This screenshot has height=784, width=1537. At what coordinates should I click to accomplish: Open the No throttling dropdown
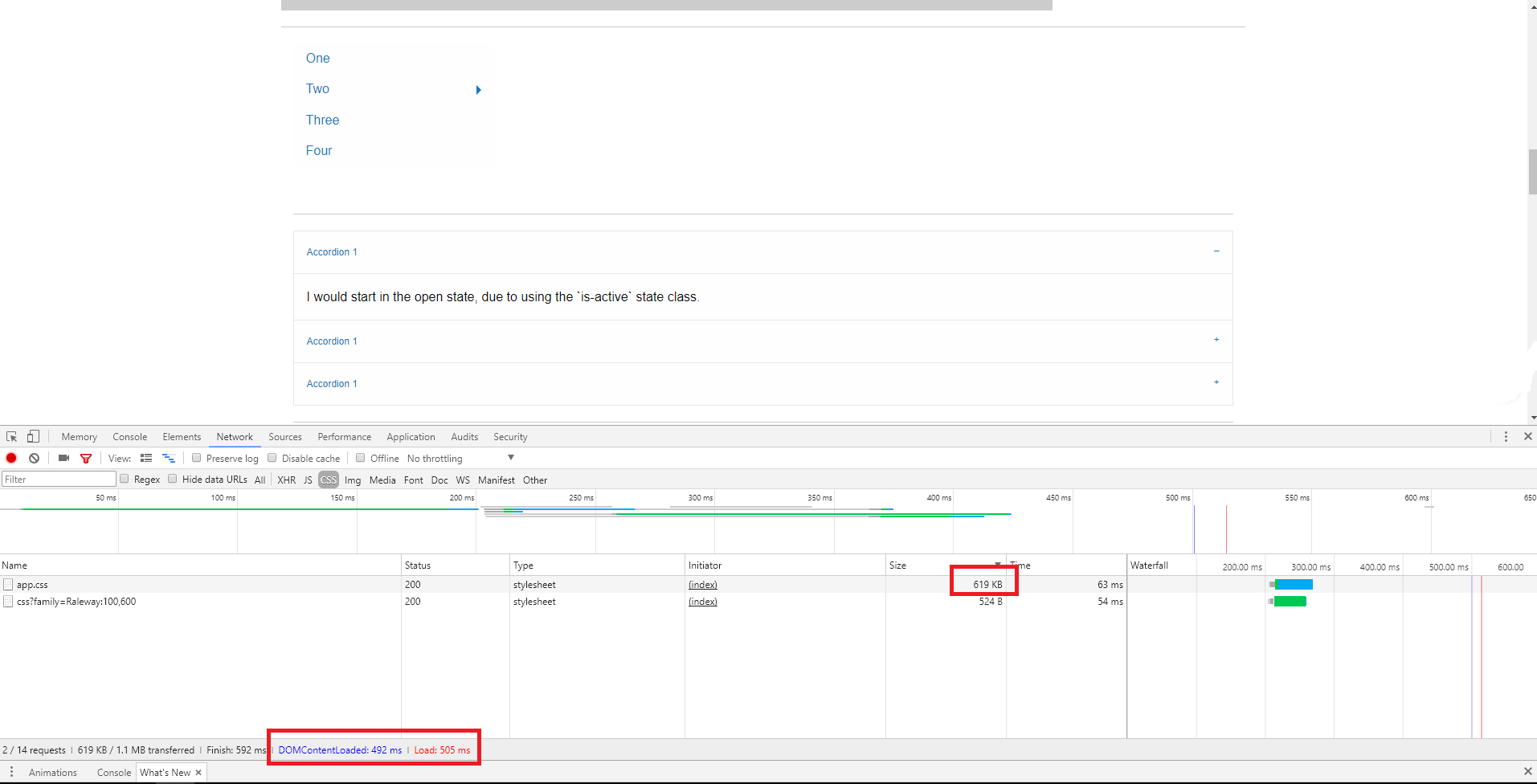click(460, 458)
